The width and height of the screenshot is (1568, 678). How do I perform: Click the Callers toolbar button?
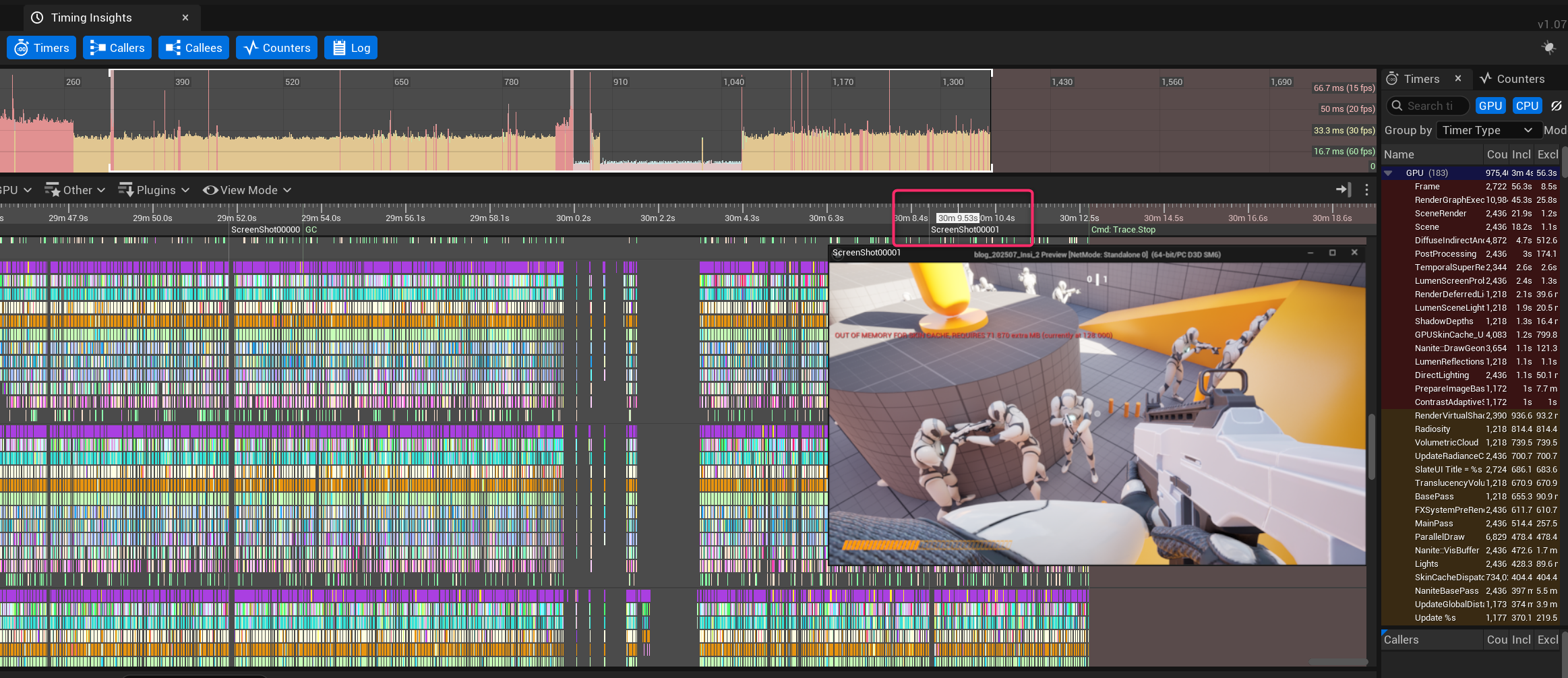(117, 48)
